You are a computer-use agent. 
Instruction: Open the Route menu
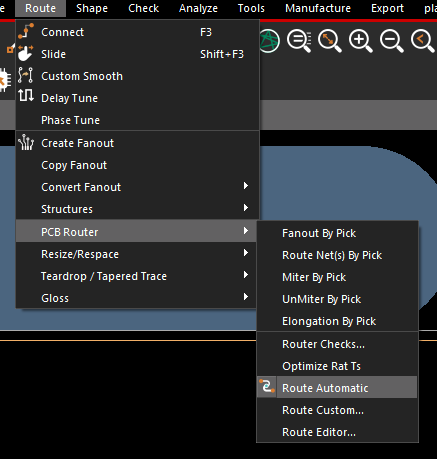pyautogui.click(x=40, y=8)
